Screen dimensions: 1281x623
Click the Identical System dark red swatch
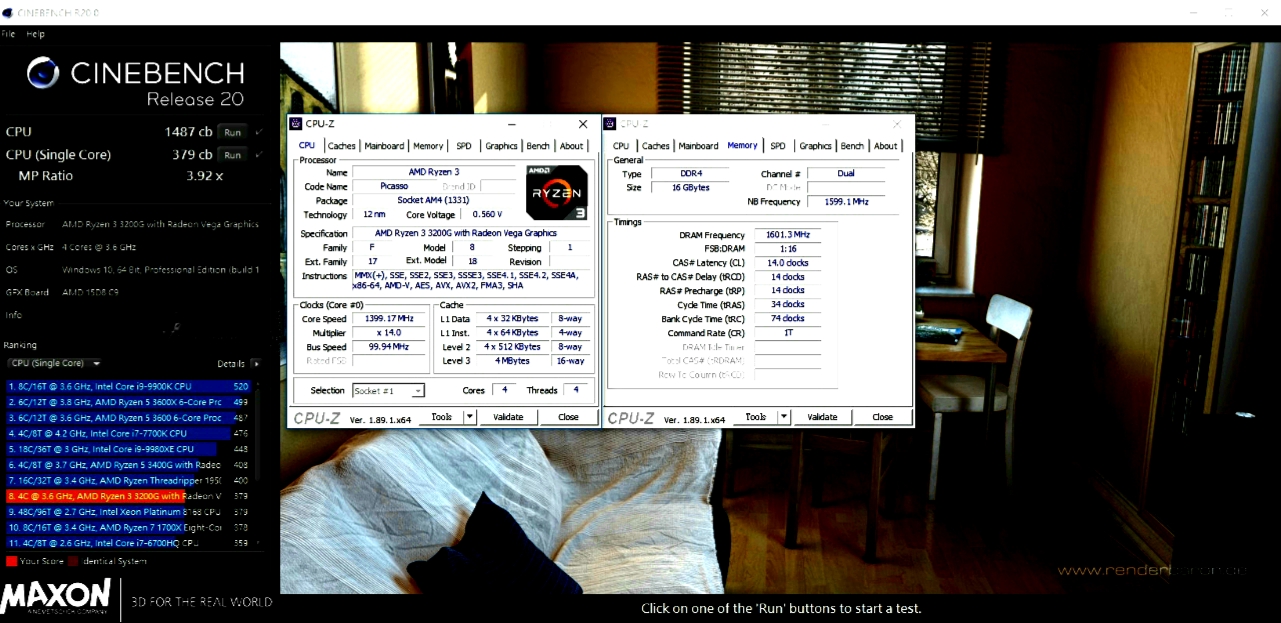(73, 561)
